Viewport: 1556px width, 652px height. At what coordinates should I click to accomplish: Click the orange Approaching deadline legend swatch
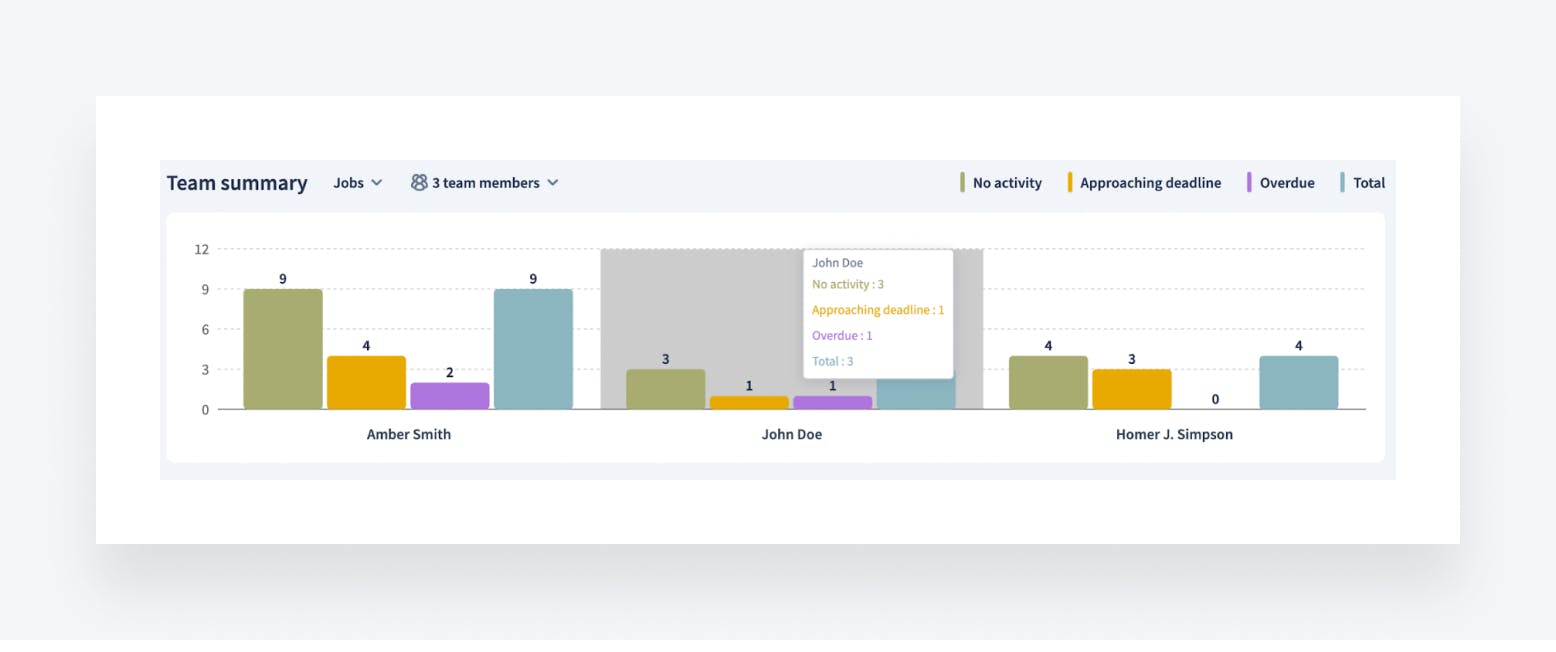click(1070, 183)
